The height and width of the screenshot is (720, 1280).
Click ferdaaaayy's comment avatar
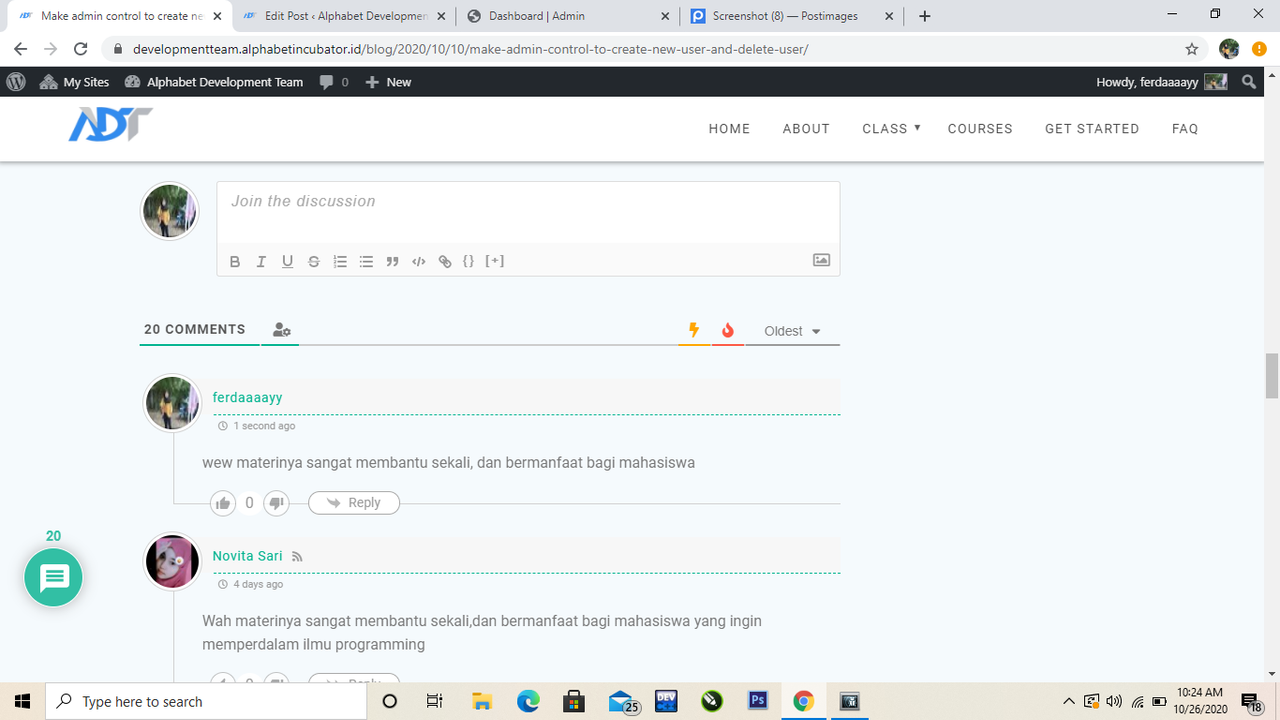click(173, 403)
